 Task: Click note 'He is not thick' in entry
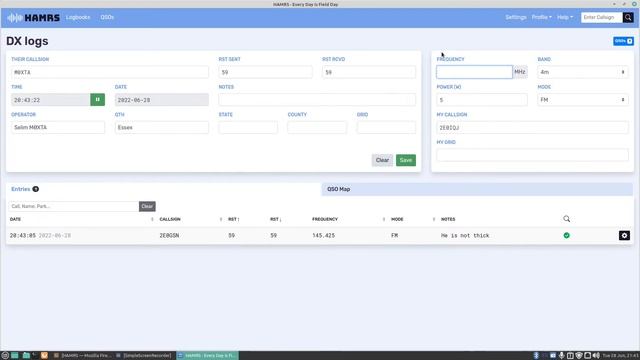(465, 236)
